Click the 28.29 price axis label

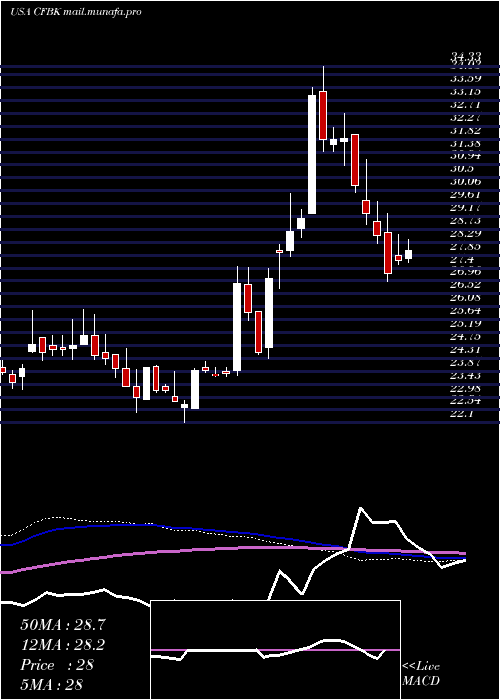point(466,233)
